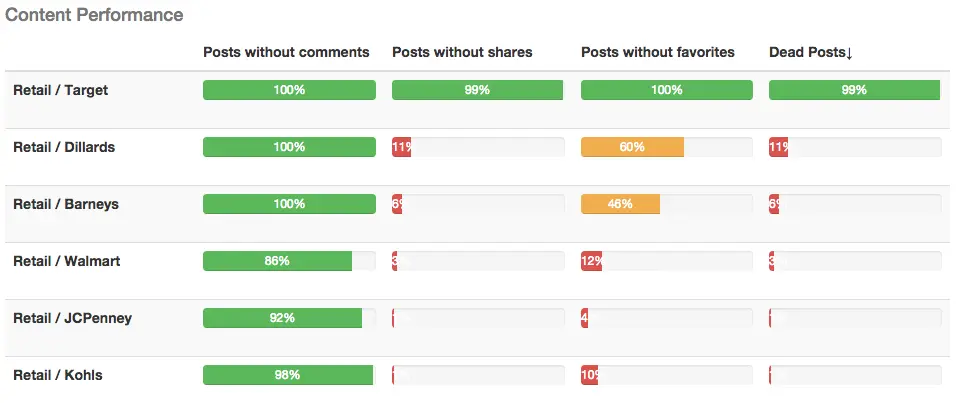Viewport: 959px width, 403px height.
Task: Click JCPenney's 92% comments progress bar
Action: (x=282, y=318)
